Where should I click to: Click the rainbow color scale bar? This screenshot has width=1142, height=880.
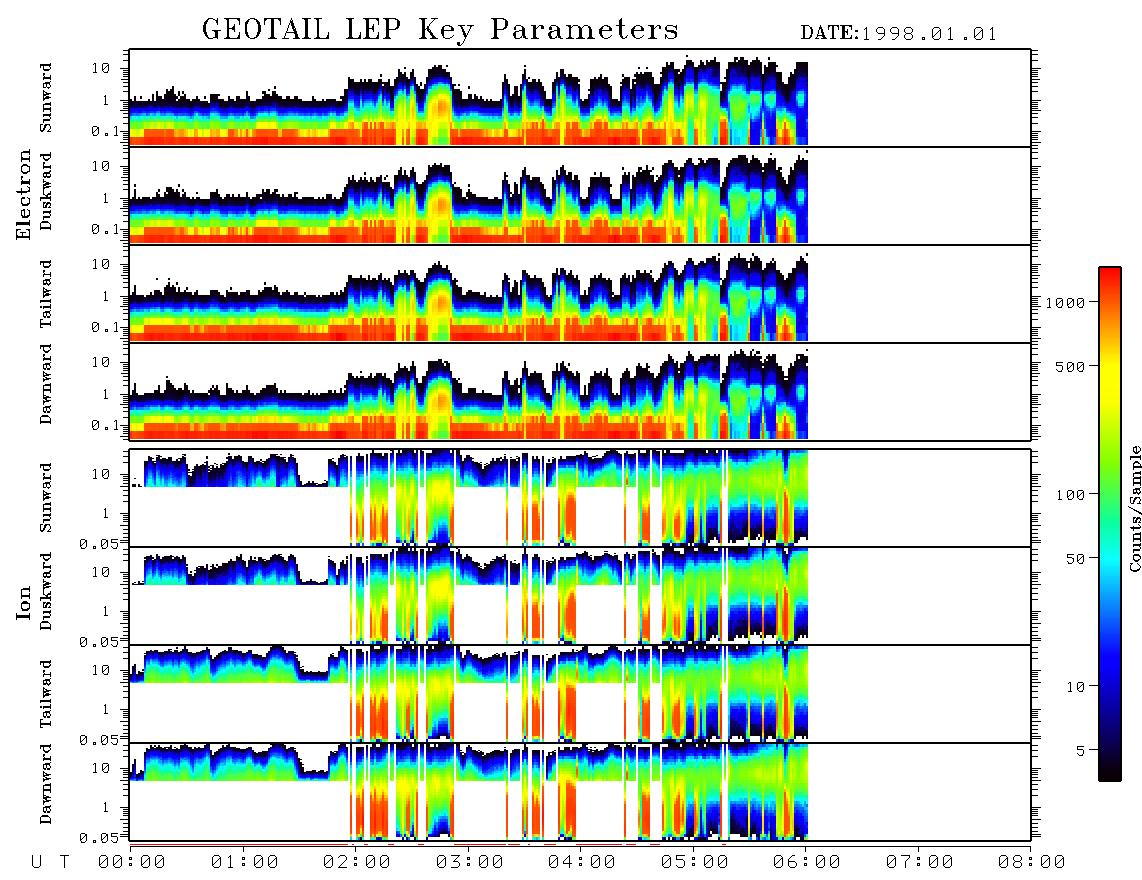click(1110, 525)
